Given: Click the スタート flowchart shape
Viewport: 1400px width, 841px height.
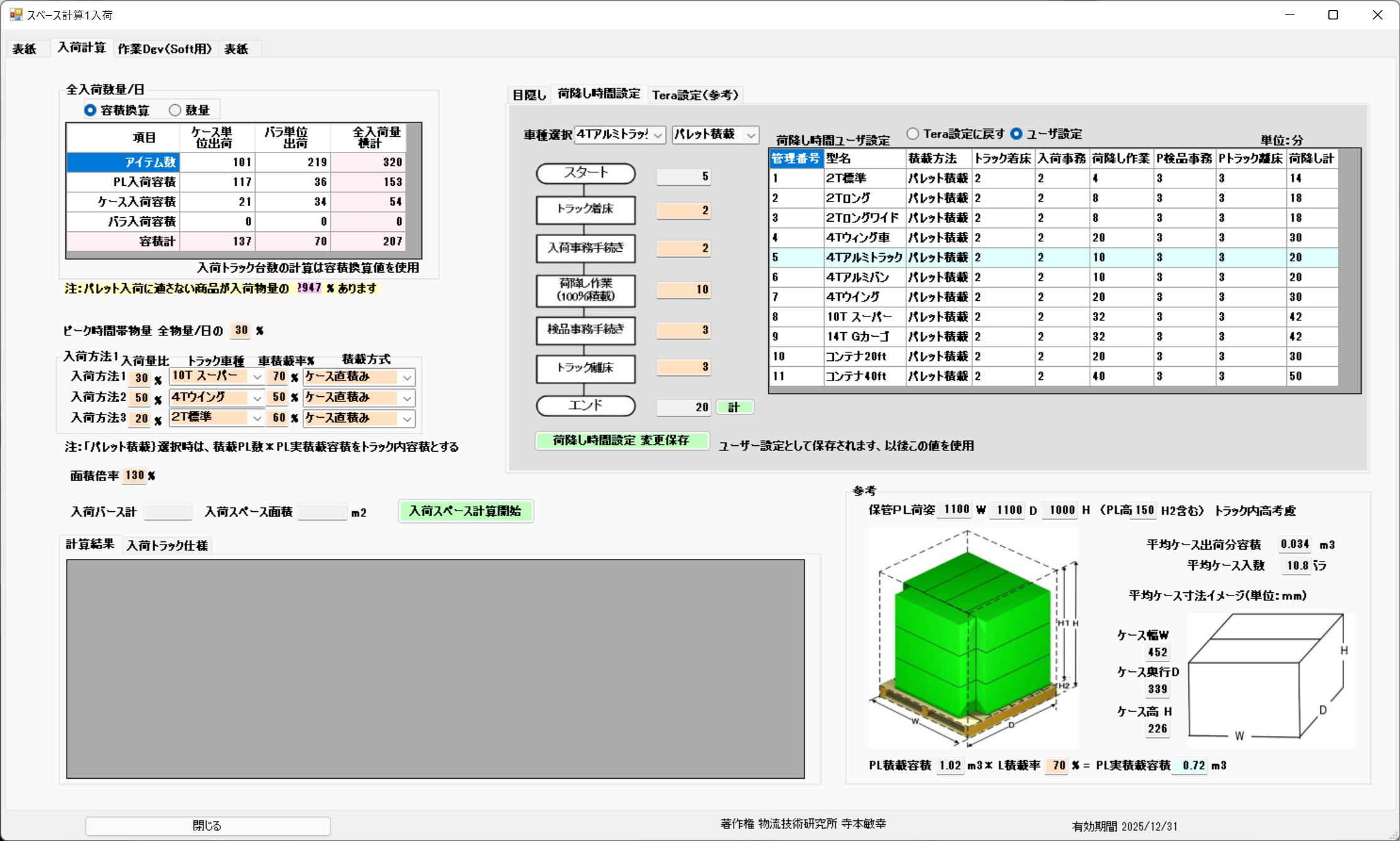Looking at the screenshot, I should coord(585,173).
